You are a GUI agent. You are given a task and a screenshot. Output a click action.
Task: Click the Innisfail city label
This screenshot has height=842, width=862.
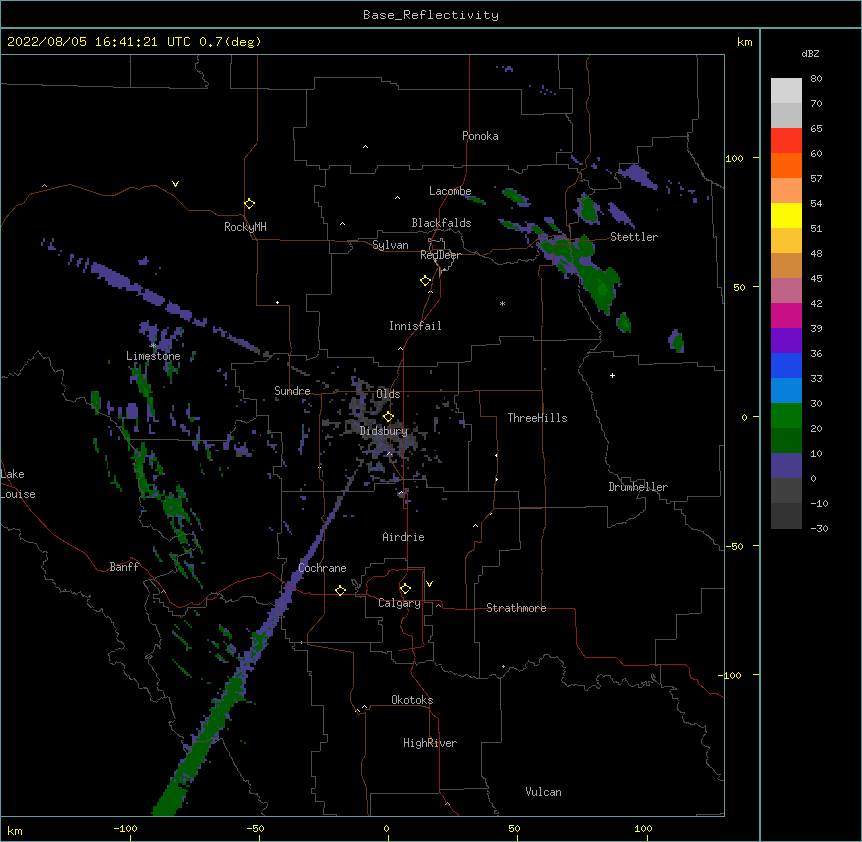[415, 326]
